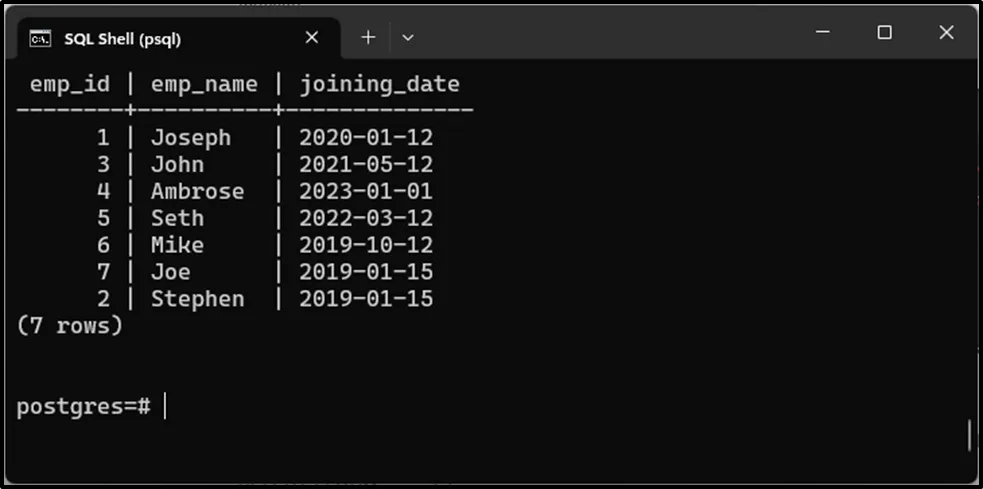Click the date 2019-10-12 for Mike

[366, 245]
